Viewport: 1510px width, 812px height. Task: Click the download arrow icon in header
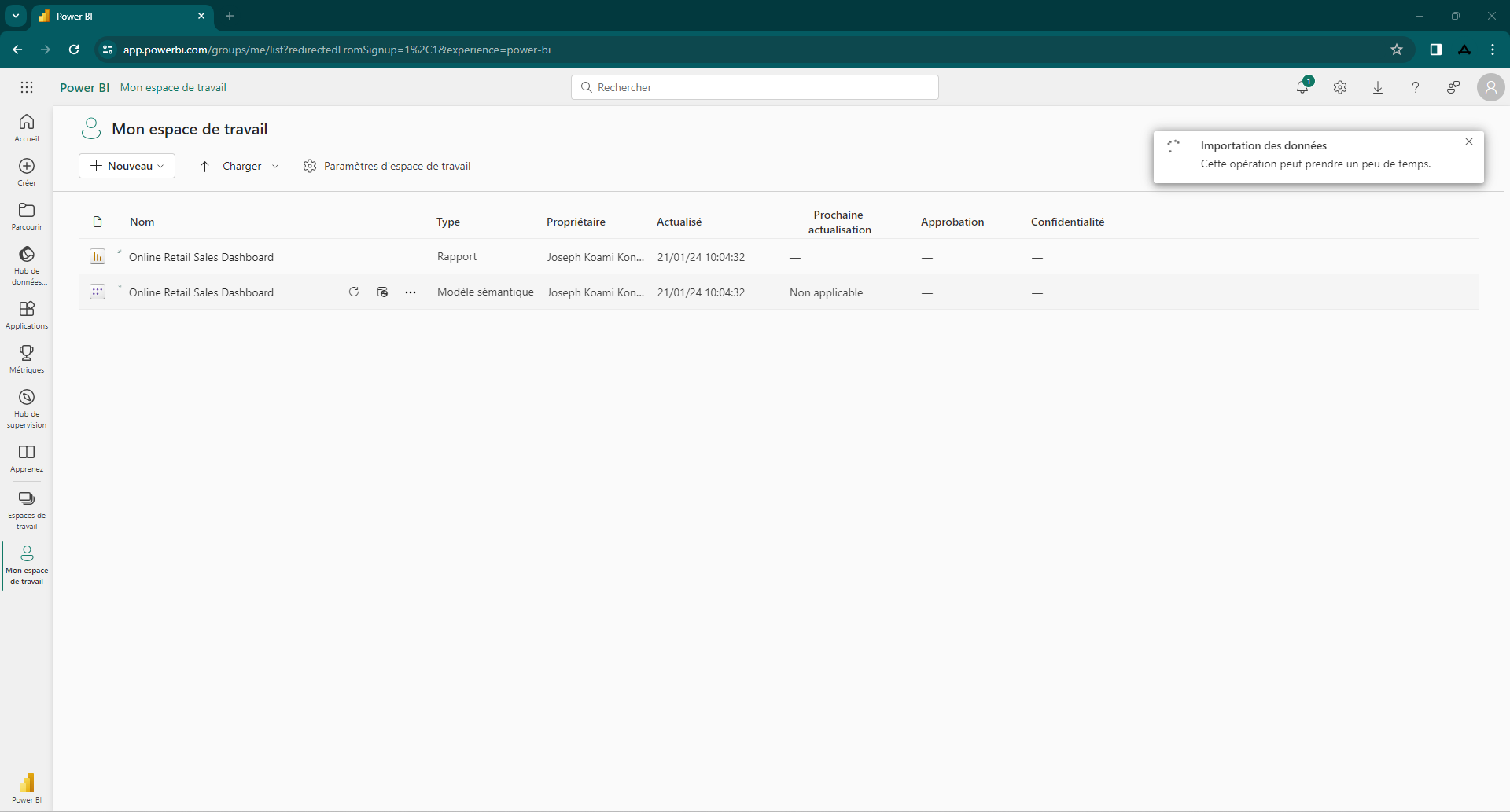(x=1378, y=87)
